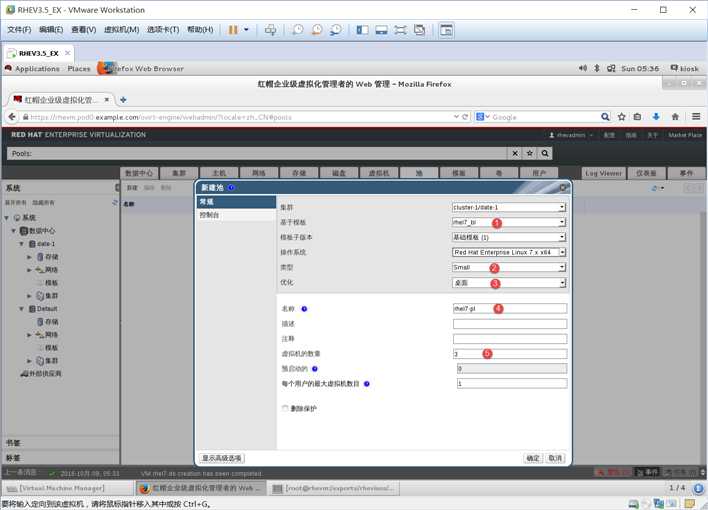Open the snapshot manager icon
Viewport: 708px width, 510px height.
coord(336,30)
